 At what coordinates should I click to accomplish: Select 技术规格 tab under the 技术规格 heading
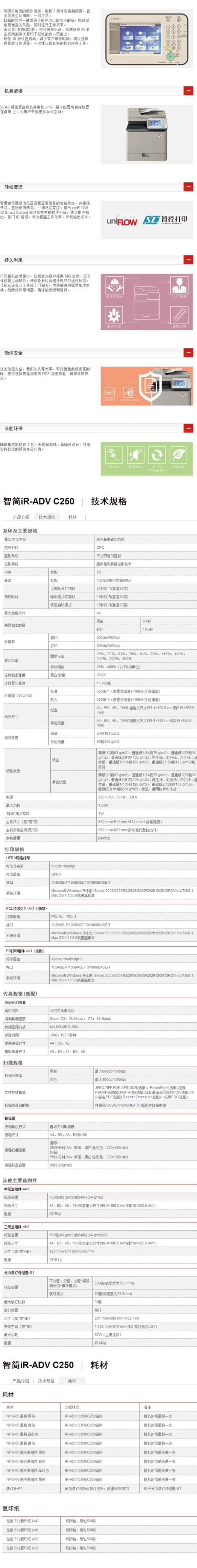click(47, 517)
